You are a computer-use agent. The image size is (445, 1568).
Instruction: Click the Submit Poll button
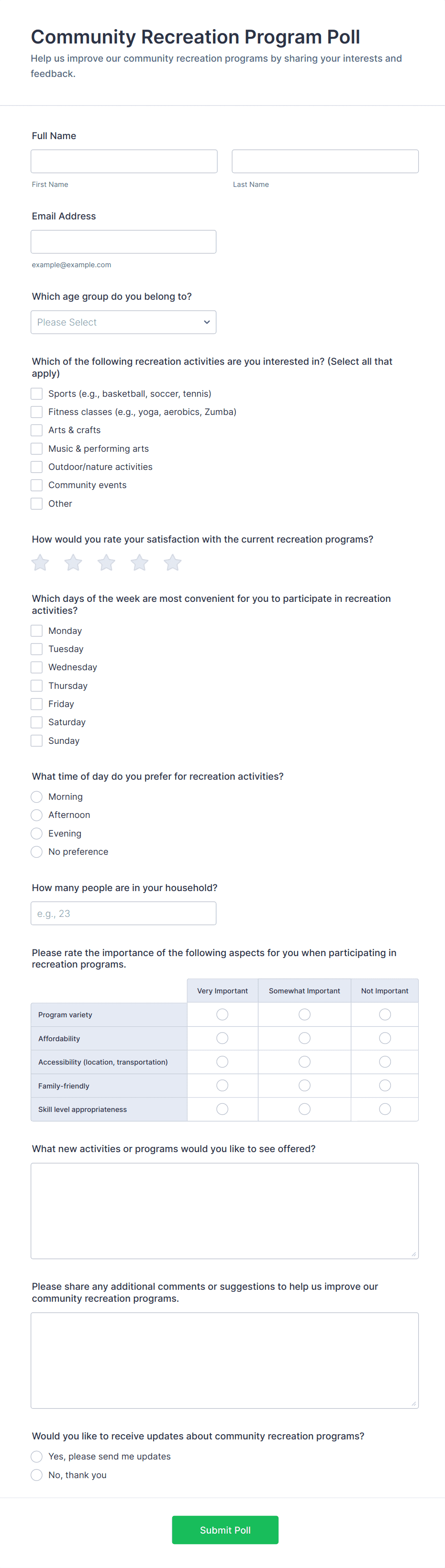225,1530
